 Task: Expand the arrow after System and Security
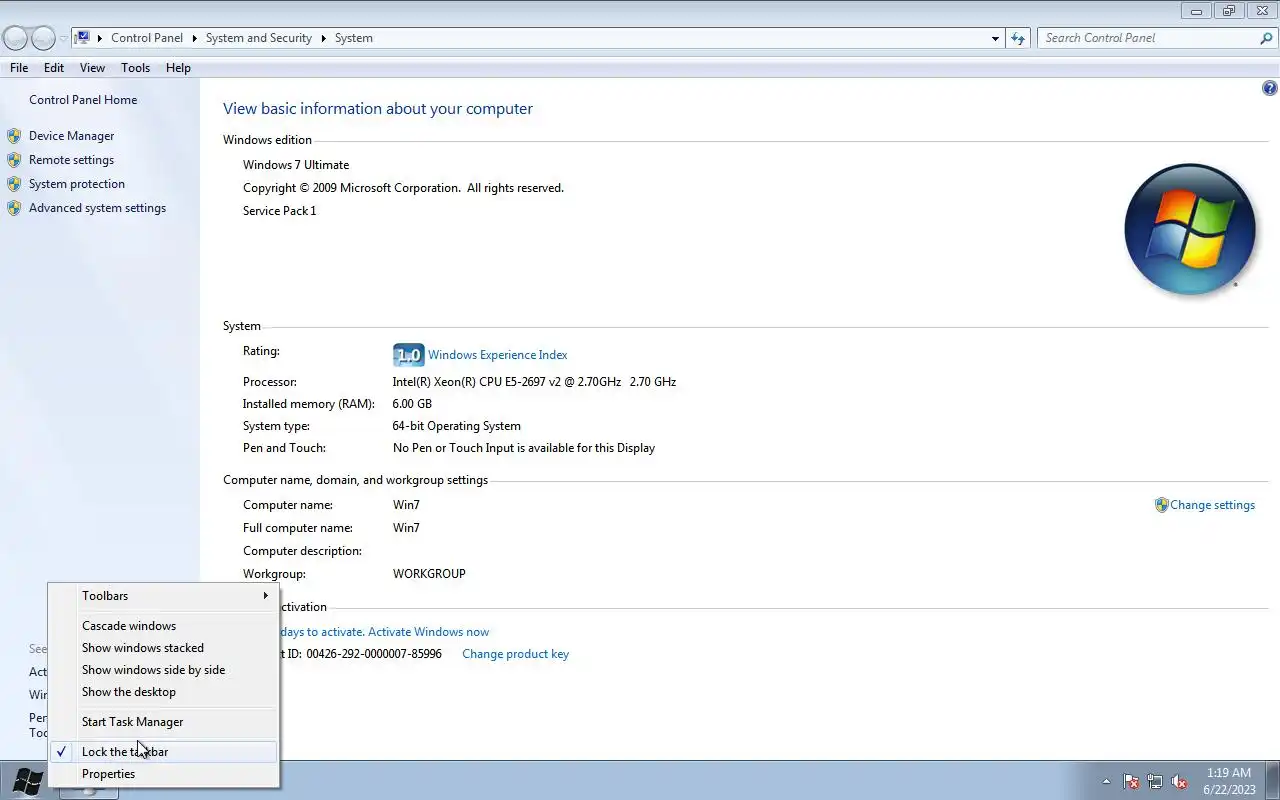tap(323, 38)
